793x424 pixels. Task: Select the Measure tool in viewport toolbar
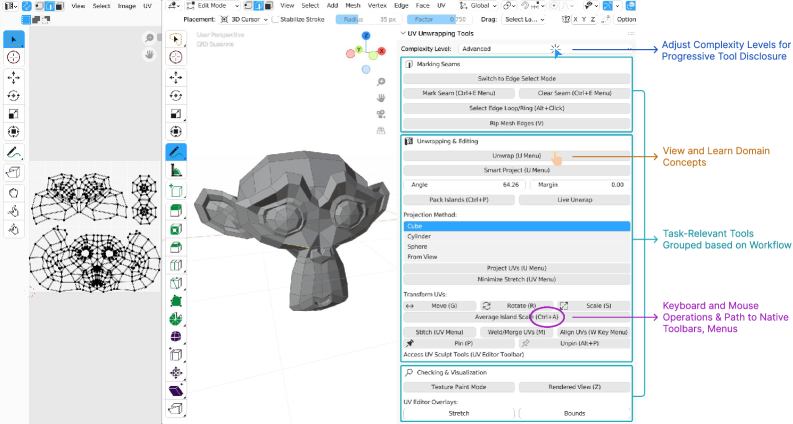[176, 171]
